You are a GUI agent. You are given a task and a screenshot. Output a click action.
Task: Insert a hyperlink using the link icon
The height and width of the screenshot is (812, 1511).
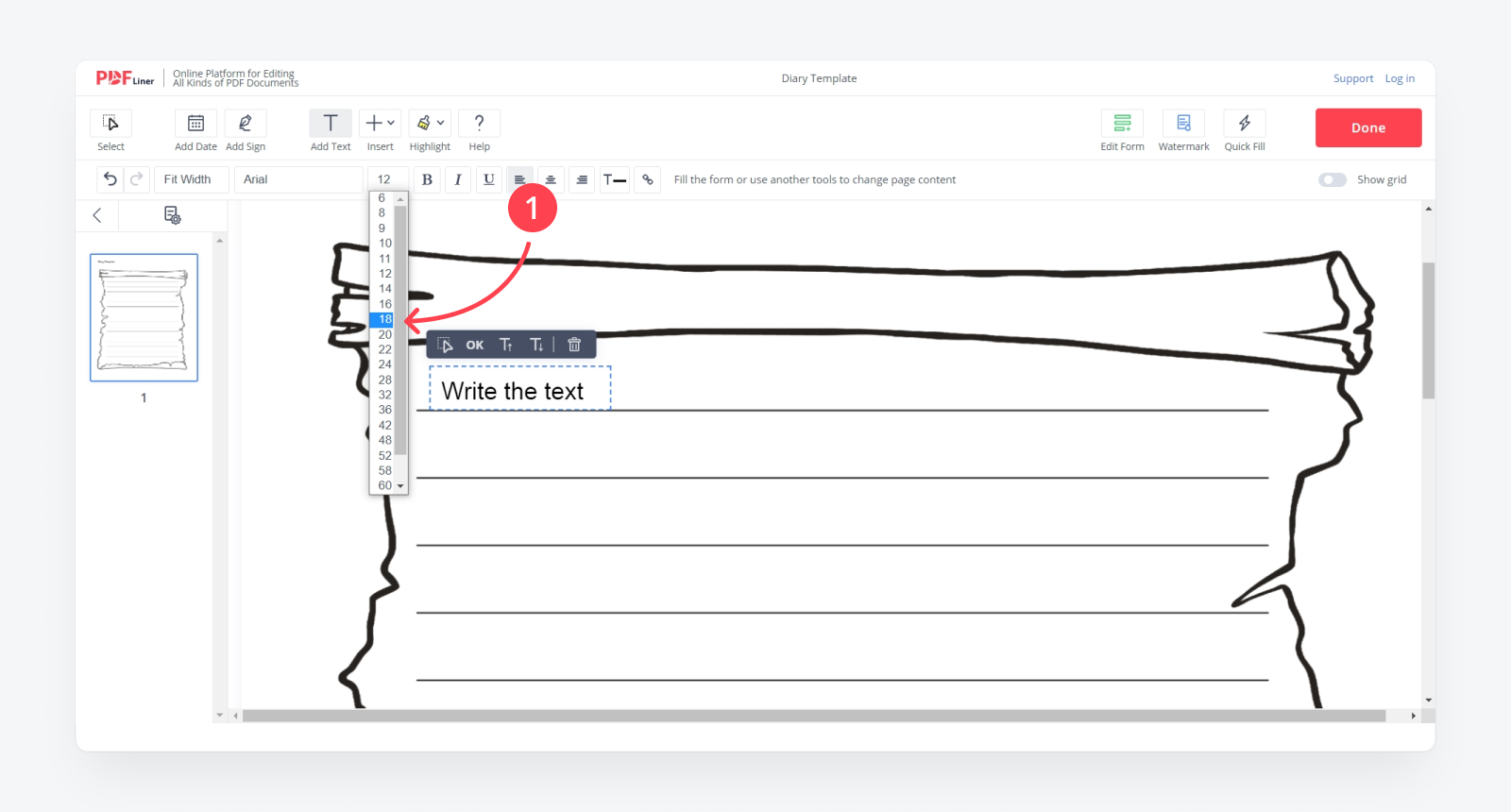click(648, 179)
